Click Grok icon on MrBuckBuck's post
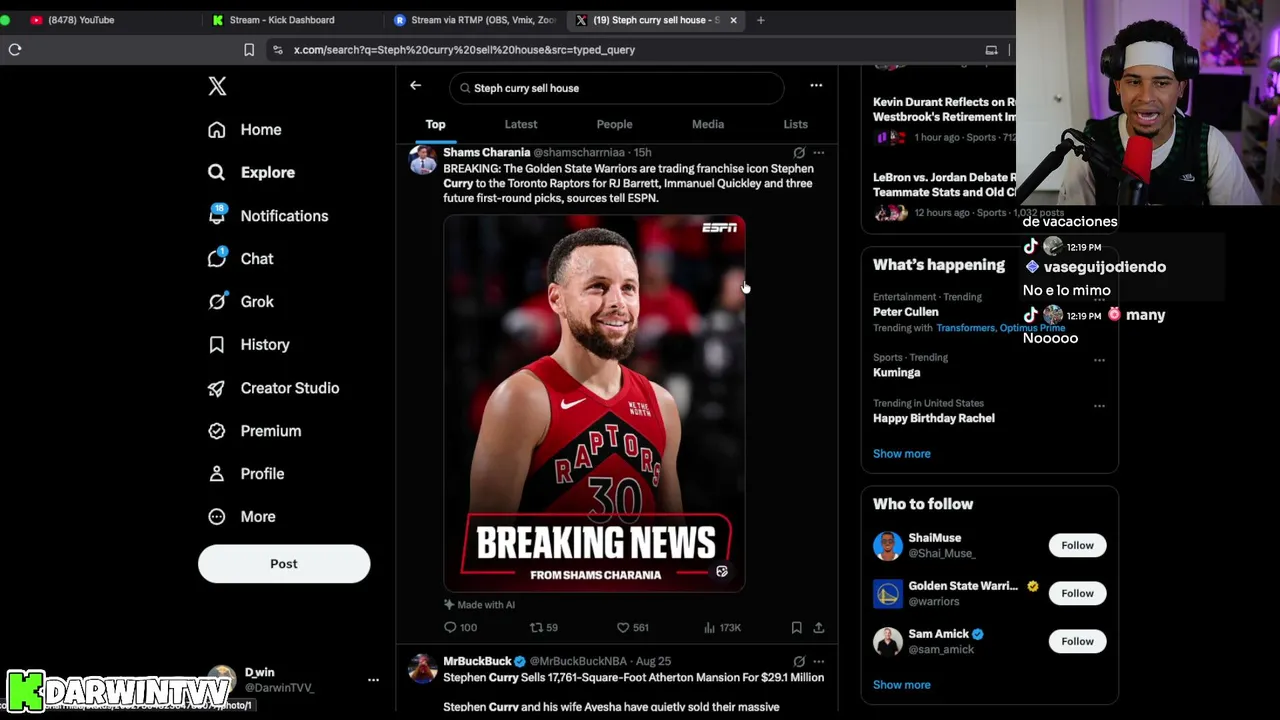Viewport: 1280px width, 720px height. click(x=799, y=662)
